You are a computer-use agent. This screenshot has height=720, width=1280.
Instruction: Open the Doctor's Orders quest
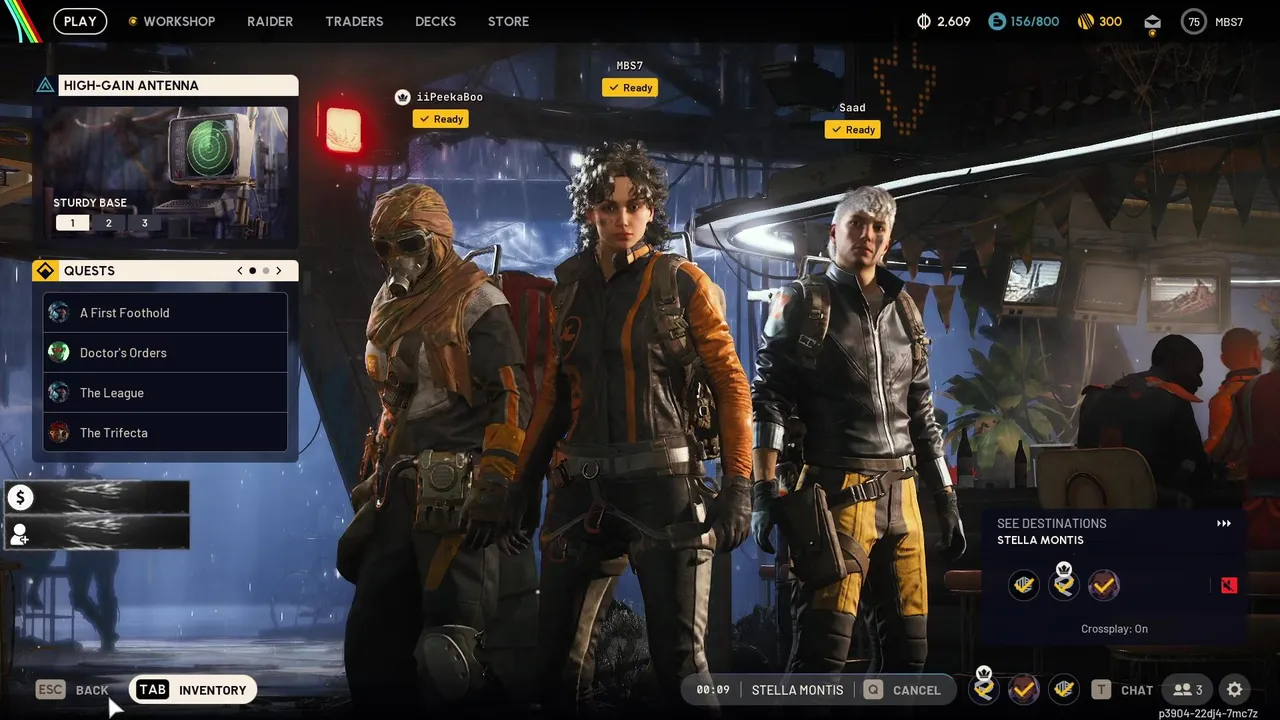tap(165, 352)
